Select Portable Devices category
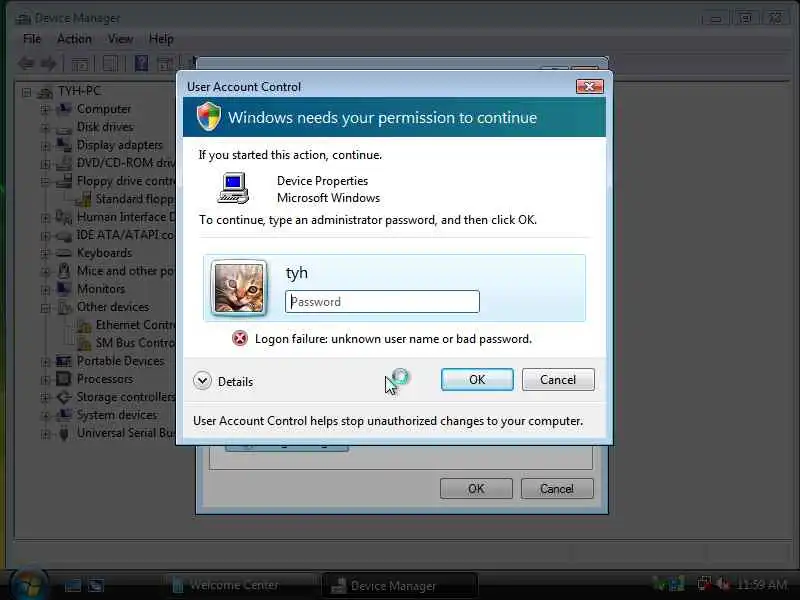This screenshot has width=800, height=600. click(121, 361)
